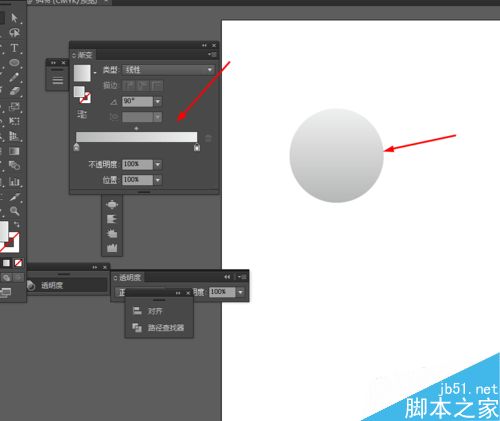Click the Reverse Gradient icon

[x=82, y=115]
